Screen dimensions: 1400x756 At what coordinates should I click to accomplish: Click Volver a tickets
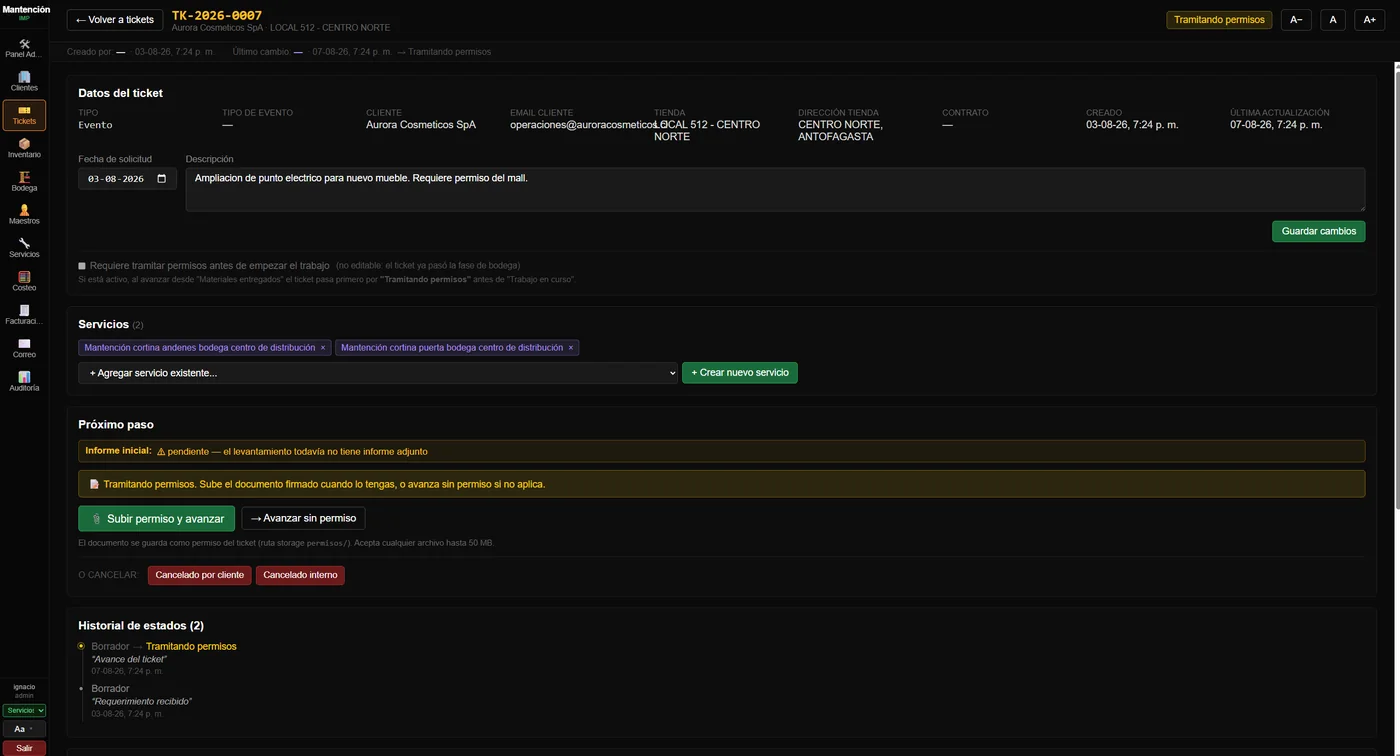pos(115,20)
